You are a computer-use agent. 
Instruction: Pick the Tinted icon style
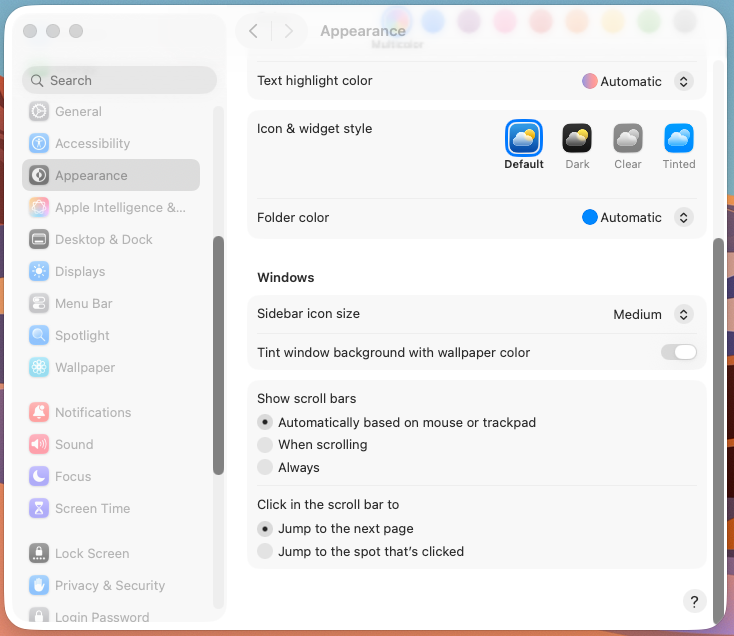[x=679, y=139]
